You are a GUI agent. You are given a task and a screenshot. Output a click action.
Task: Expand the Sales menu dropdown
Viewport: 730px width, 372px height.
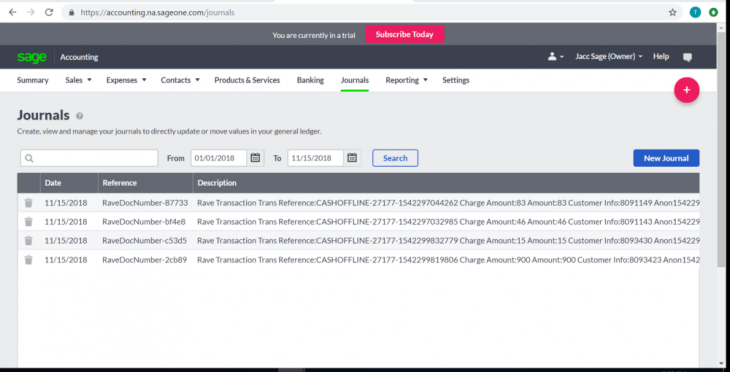tap(78, 80)
